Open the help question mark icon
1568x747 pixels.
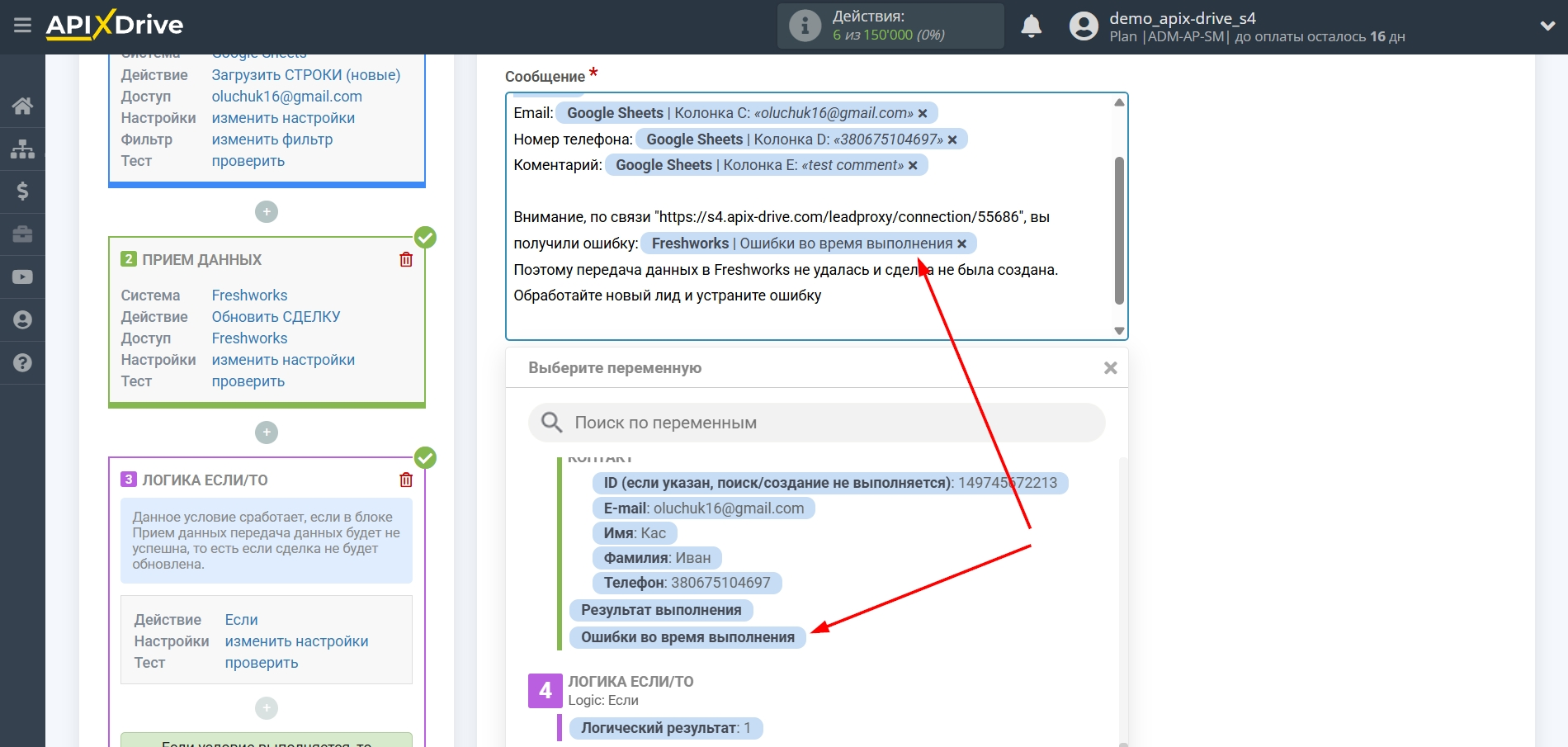[22, 363]
